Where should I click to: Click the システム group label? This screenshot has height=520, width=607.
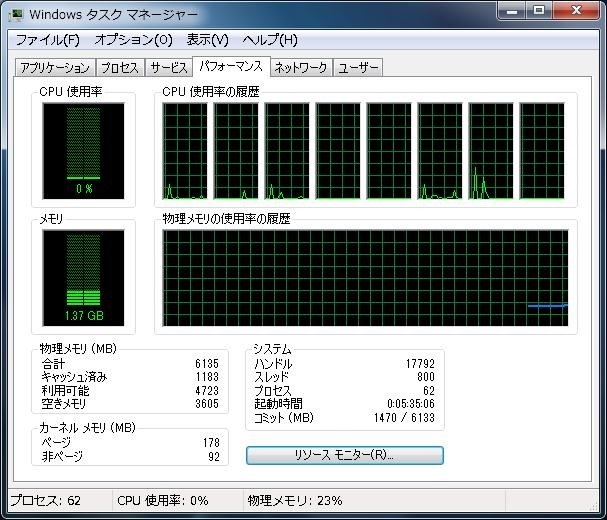coord(272,349)
